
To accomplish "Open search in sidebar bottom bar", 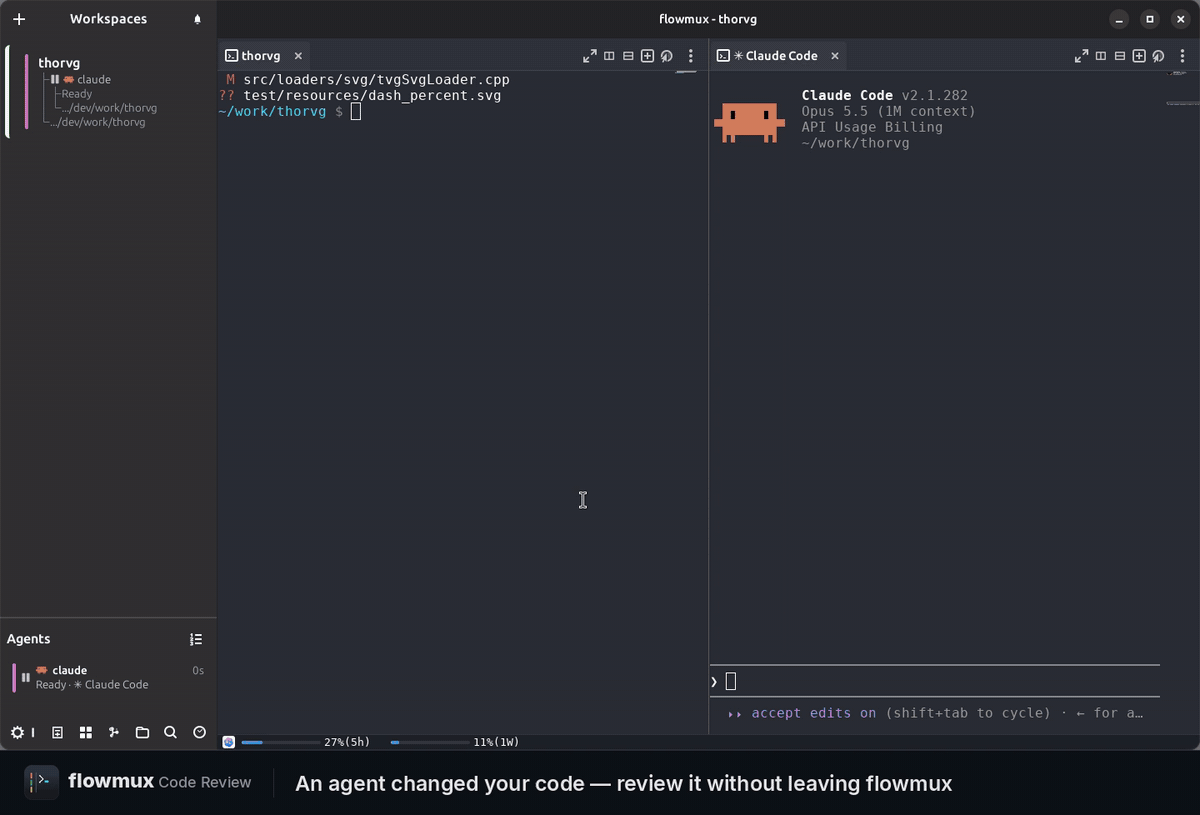I will point(170,732).
